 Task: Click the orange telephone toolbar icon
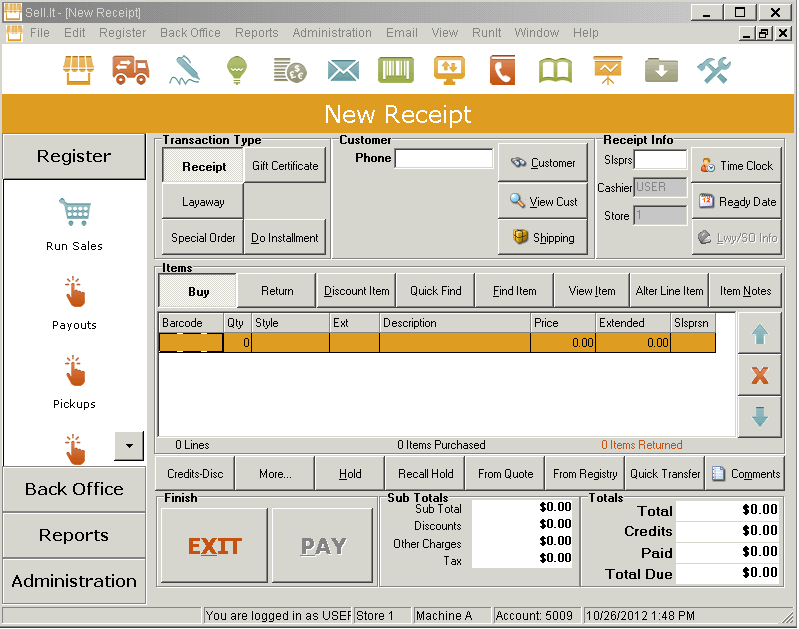click(502, 70)
